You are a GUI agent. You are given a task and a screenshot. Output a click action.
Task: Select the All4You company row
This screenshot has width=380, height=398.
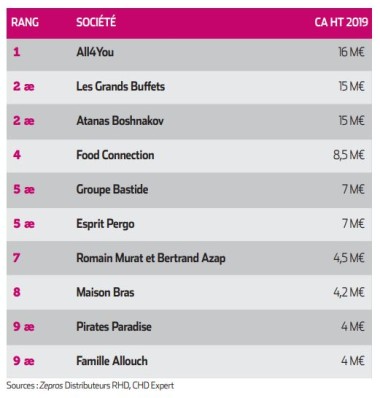(x=189, y=53)
